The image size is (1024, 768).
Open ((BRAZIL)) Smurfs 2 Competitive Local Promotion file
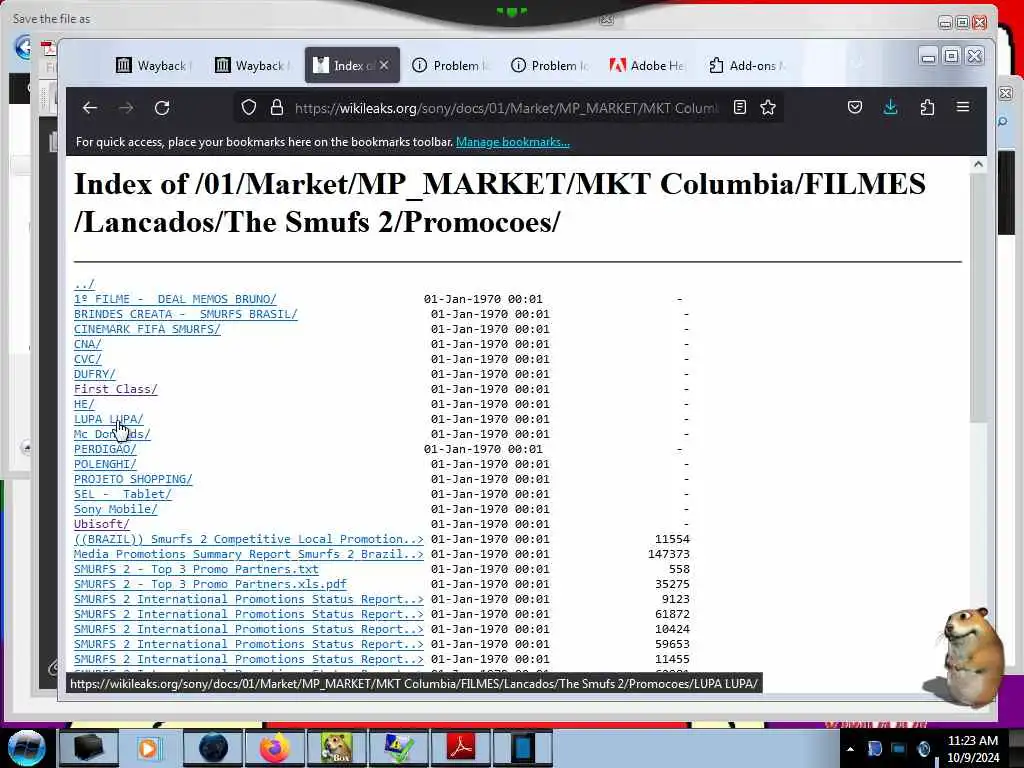tap(249, 539)
